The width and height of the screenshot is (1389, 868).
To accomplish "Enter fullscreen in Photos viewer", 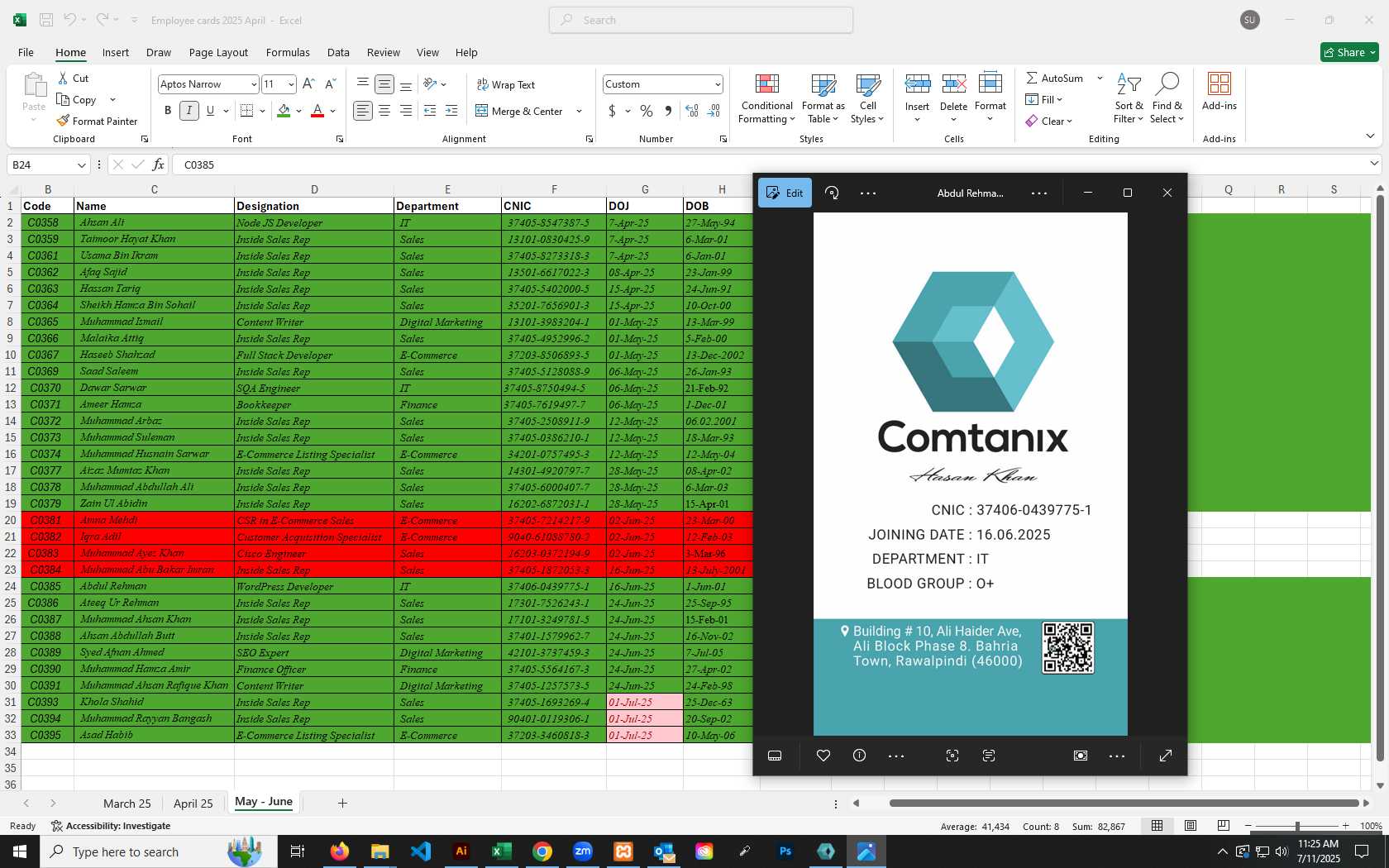I will point(1166,756).
